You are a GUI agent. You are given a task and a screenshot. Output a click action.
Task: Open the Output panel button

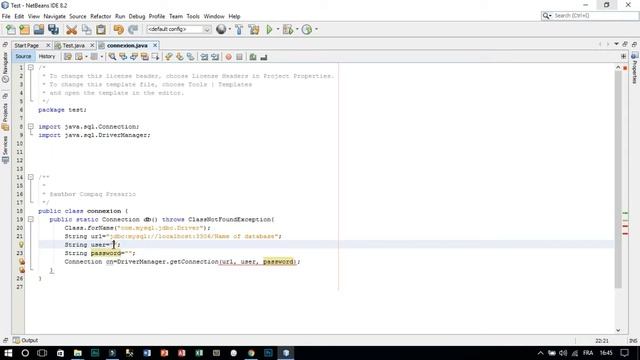25,340
